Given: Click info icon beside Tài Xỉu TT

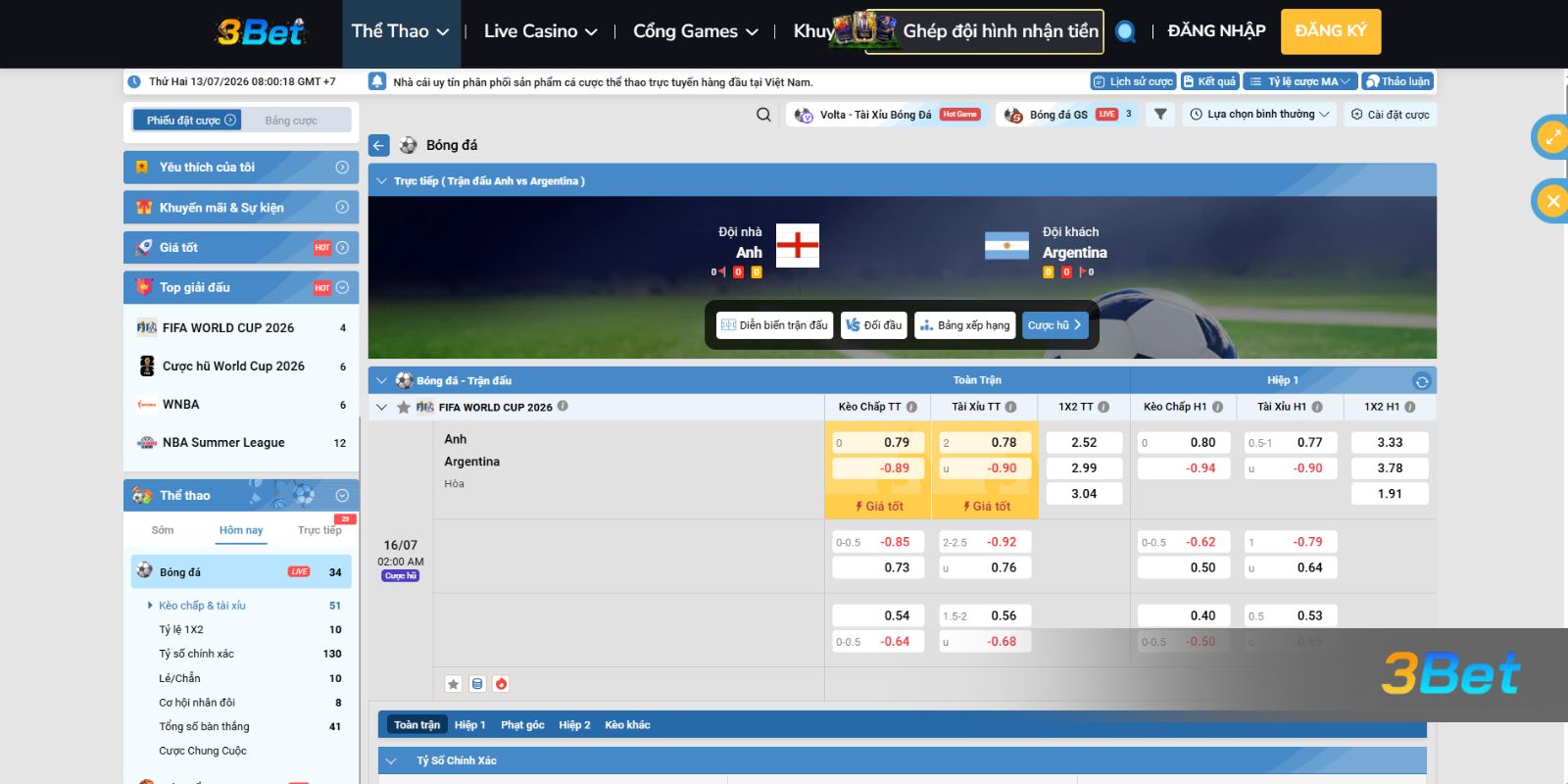Looking at the screenshot, I should tap(1010, 407).
